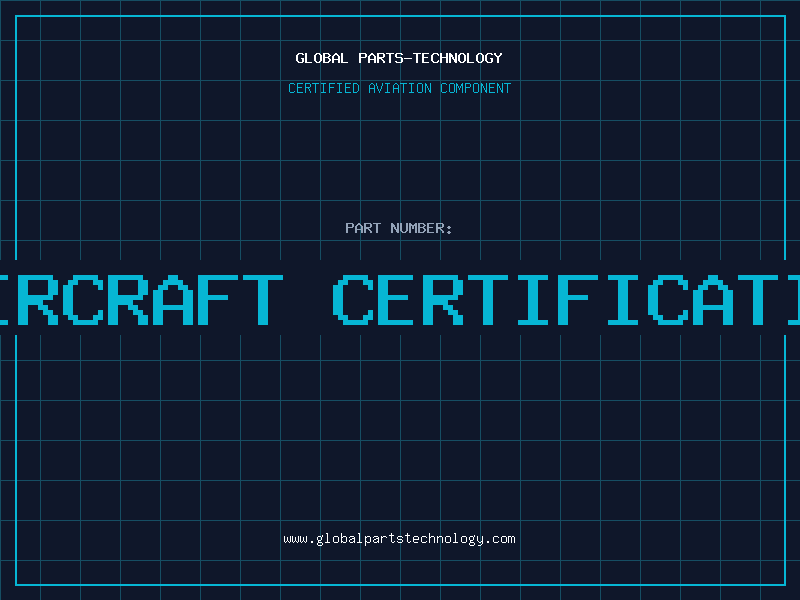Click the .com ending of the website address
The image size is (800, 600).
(x=501, y=539)
